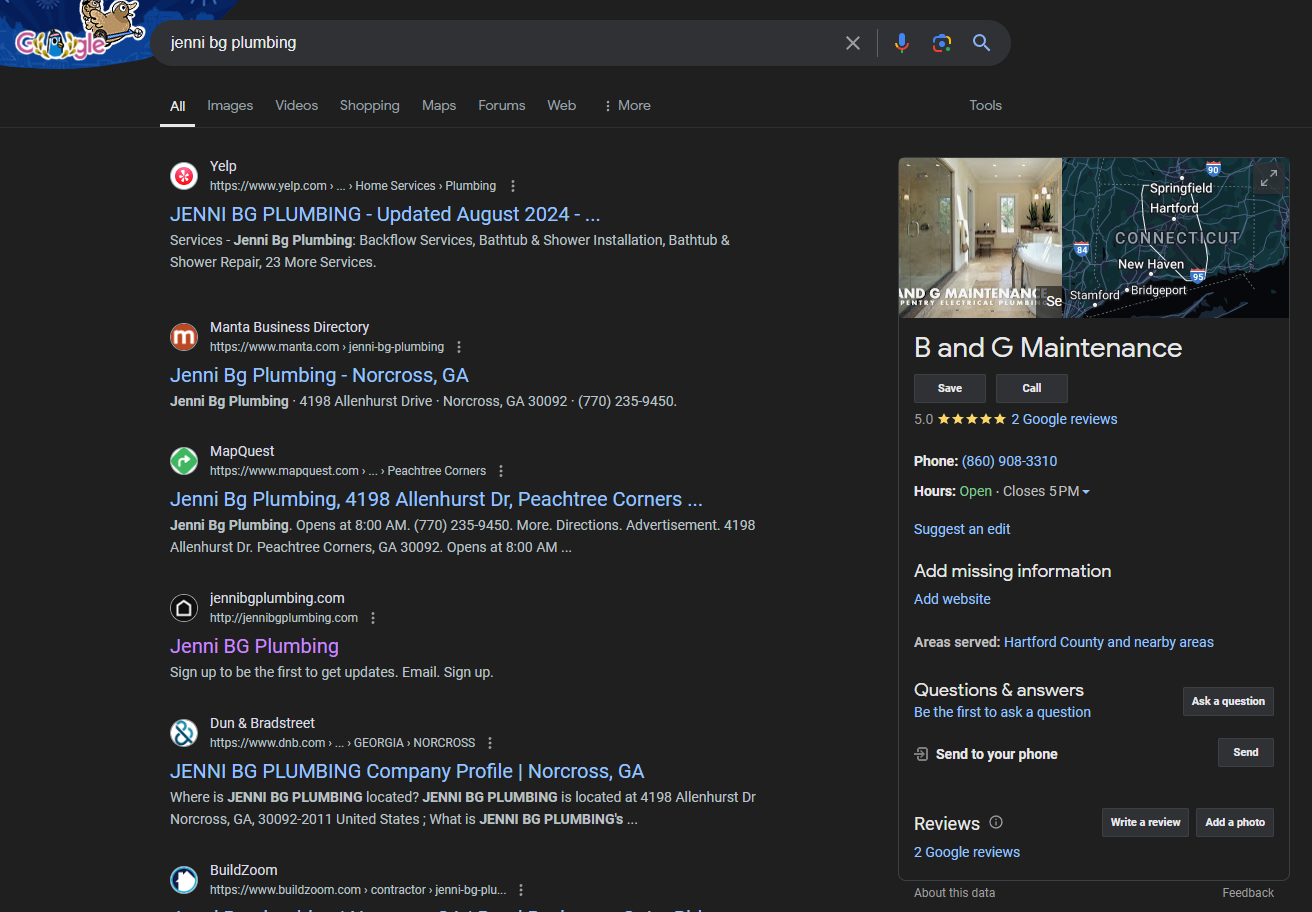Open the More search filters menu
This screenshot has width=1312, height=912.
coord(627,105)
